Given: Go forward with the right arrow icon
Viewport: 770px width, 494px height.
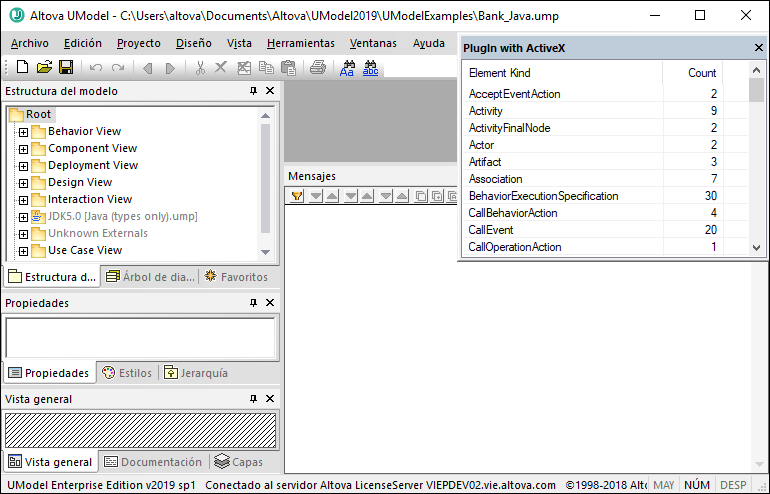Looking at the screenshot, I should click(x=170, y=68).
